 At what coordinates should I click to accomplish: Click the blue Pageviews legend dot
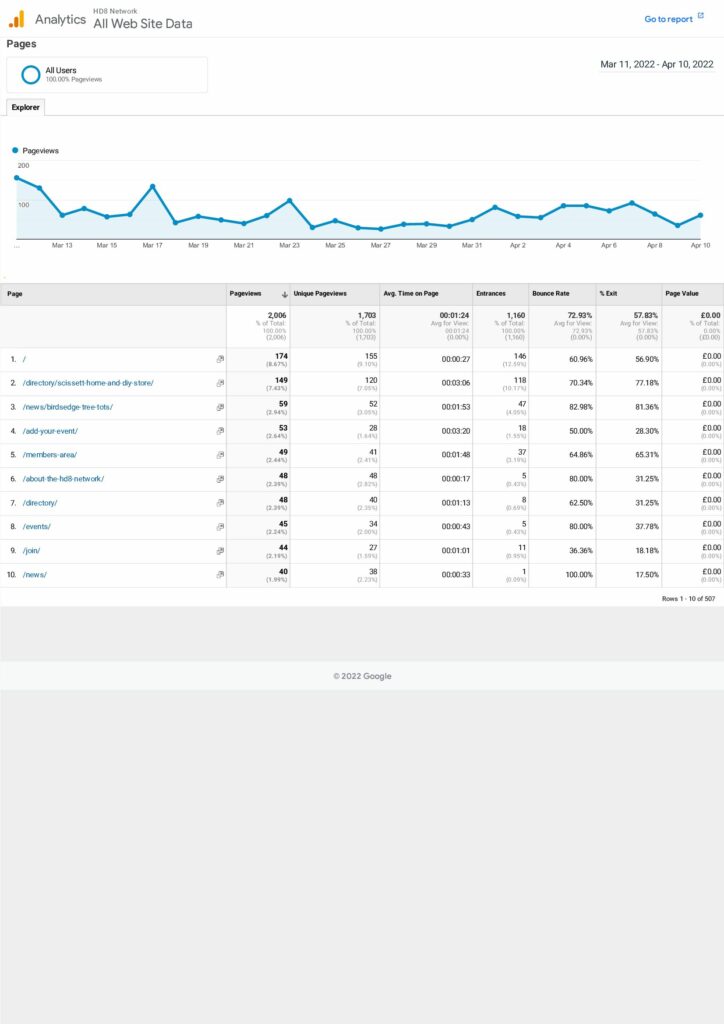tap(15, 150)
